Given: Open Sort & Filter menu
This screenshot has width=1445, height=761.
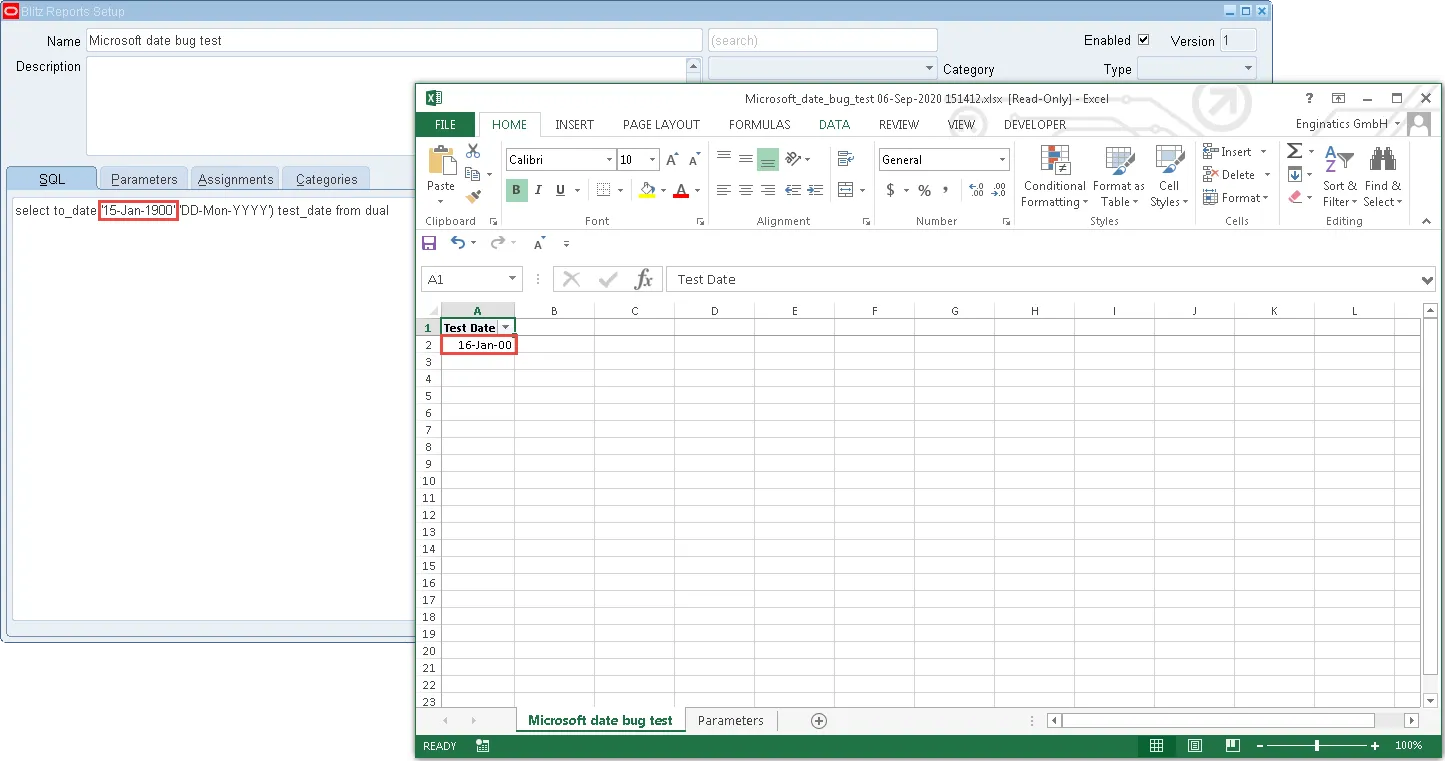Looking at the screenshot, I should (x=1340, y=176).
